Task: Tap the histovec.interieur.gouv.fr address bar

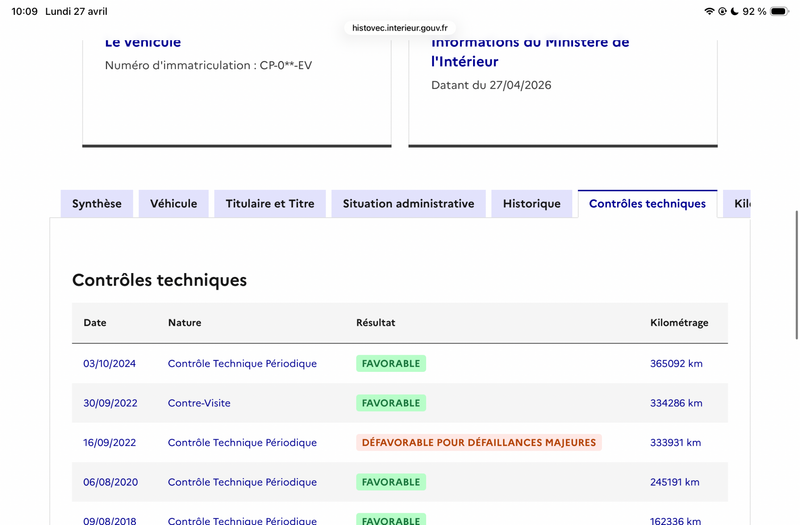Action: pos(400,28)
